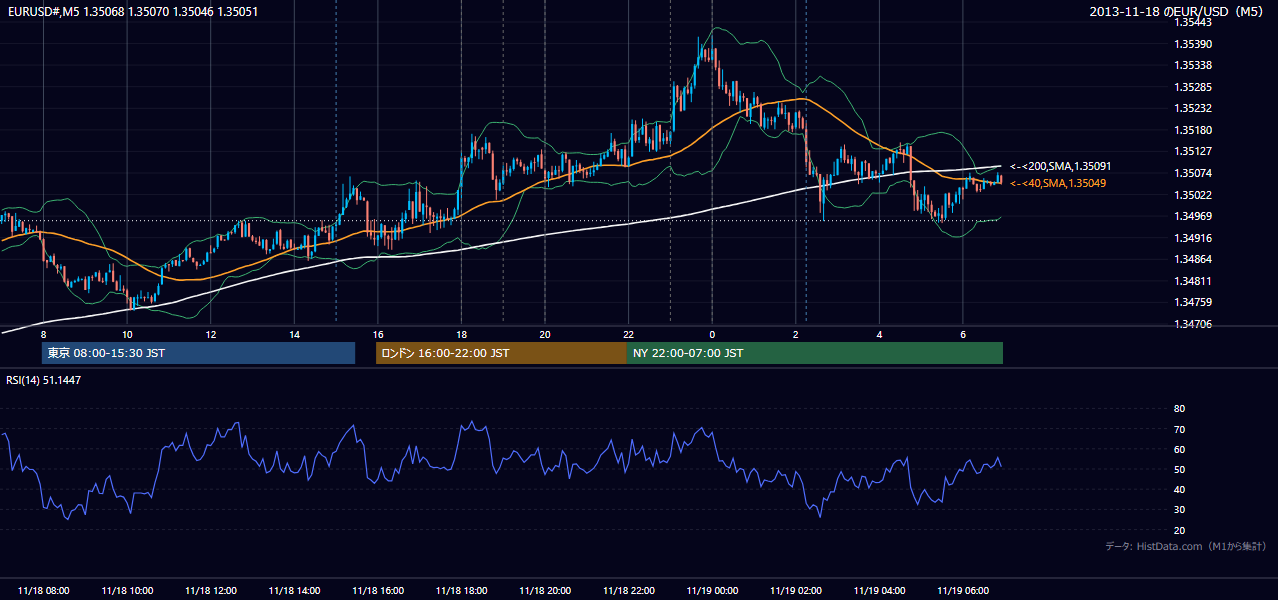Click price axis value 1.35285

coord(1192,87)
